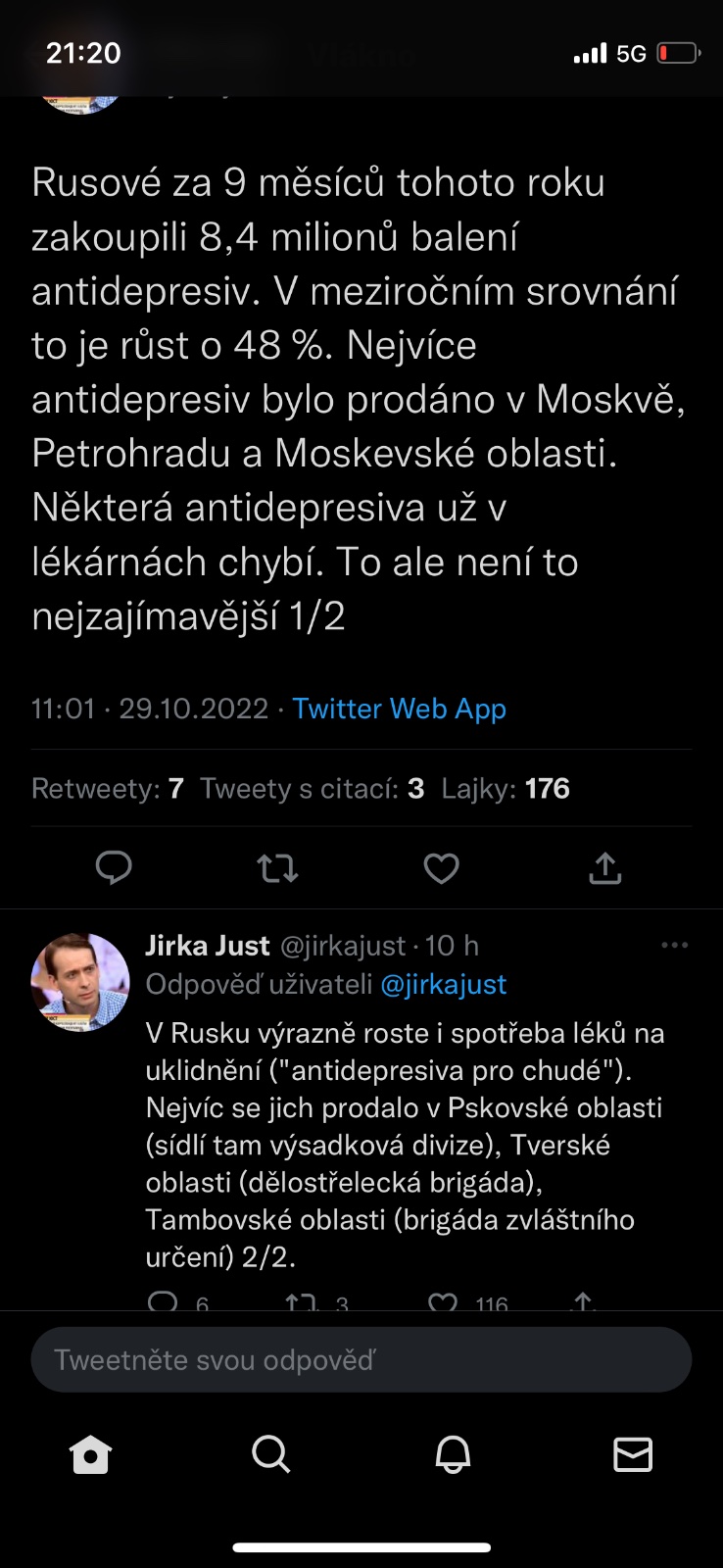Open the Search tab
This screenshot has height=1568, width=723.
click(x=270, y=1455)
